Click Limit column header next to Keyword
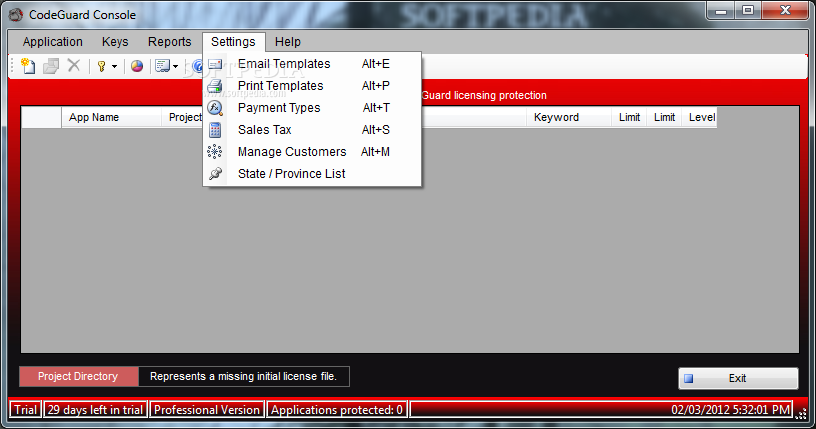Viewport: 816px width, 429px height. pos(629,117)
